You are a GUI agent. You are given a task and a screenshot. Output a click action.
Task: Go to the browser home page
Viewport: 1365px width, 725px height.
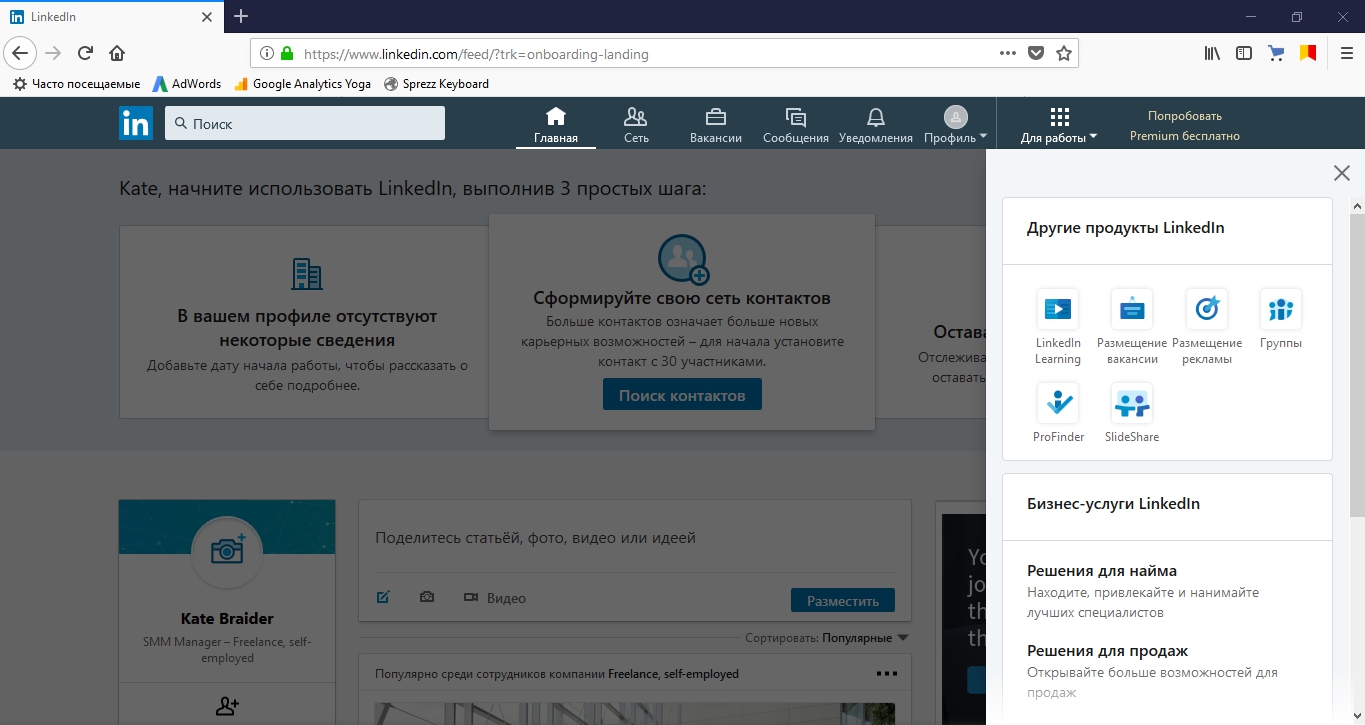(117, 53)
